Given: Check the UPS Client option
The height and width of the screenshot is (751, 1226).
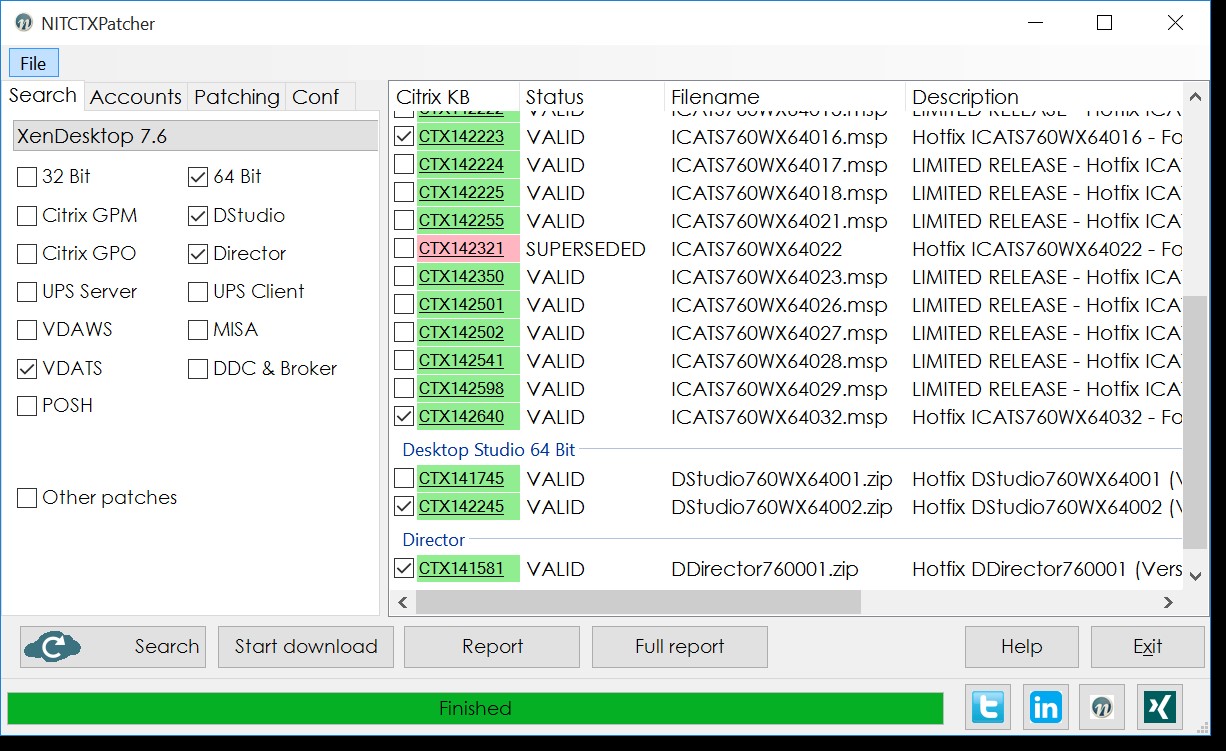Looking at the screenshot, I should click(198, 292).
